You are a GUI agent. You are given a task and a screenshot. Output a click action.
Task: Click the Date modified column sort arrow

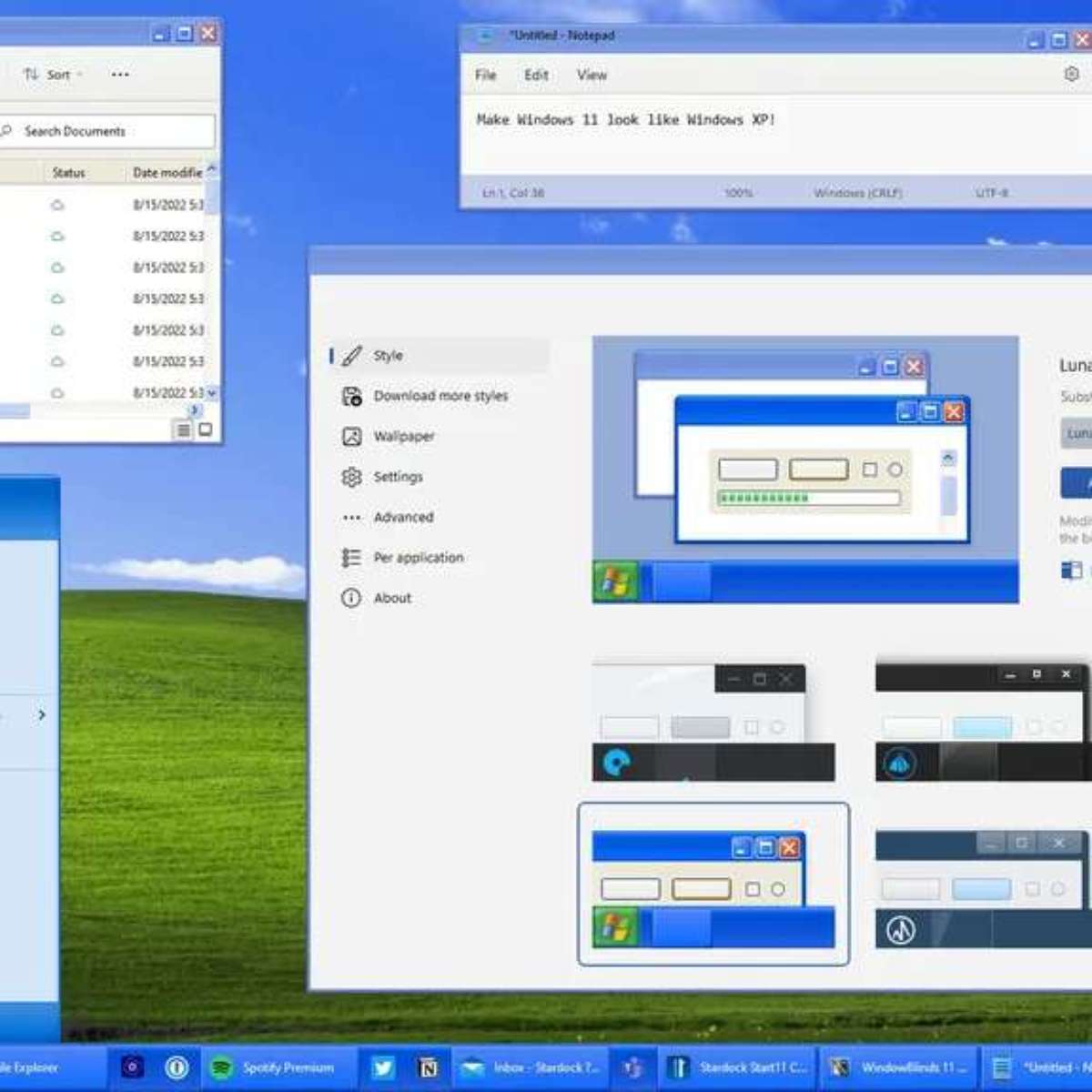coord(211,168)
